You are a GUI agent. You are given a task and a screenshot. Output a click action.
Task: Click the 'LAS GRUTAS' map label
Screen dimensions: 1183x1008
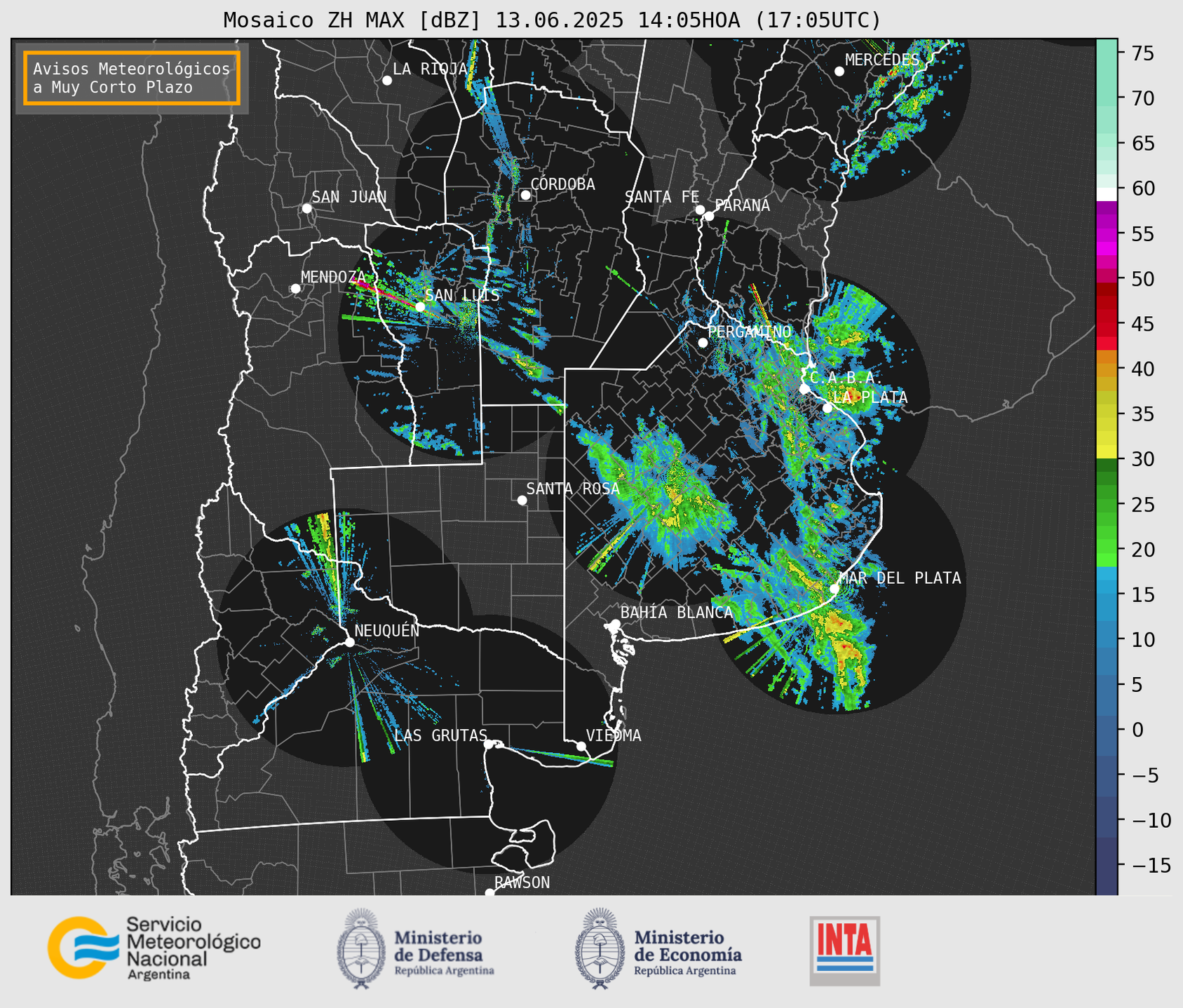coord(440,735)
